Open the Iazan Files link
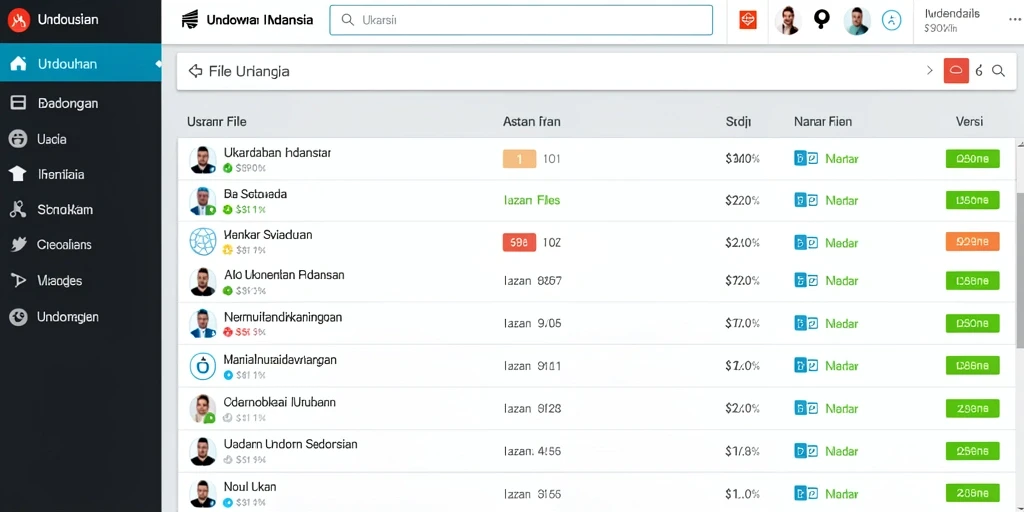The image size is (1024, 512). click(532, 200)
